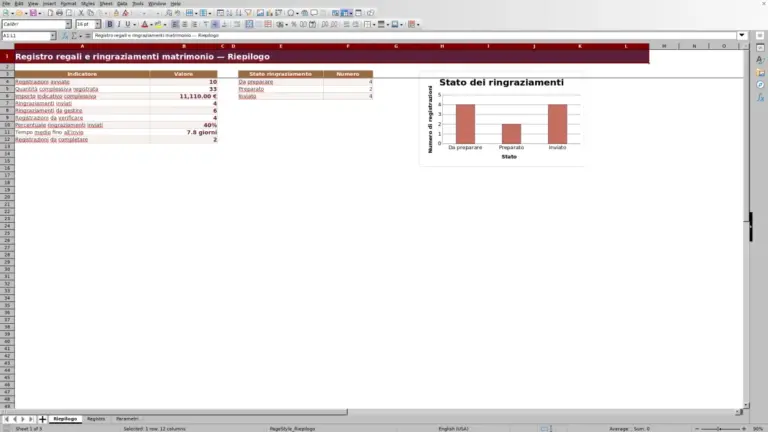
Task: Click the font color red swatch
Action: coord(144,24)
